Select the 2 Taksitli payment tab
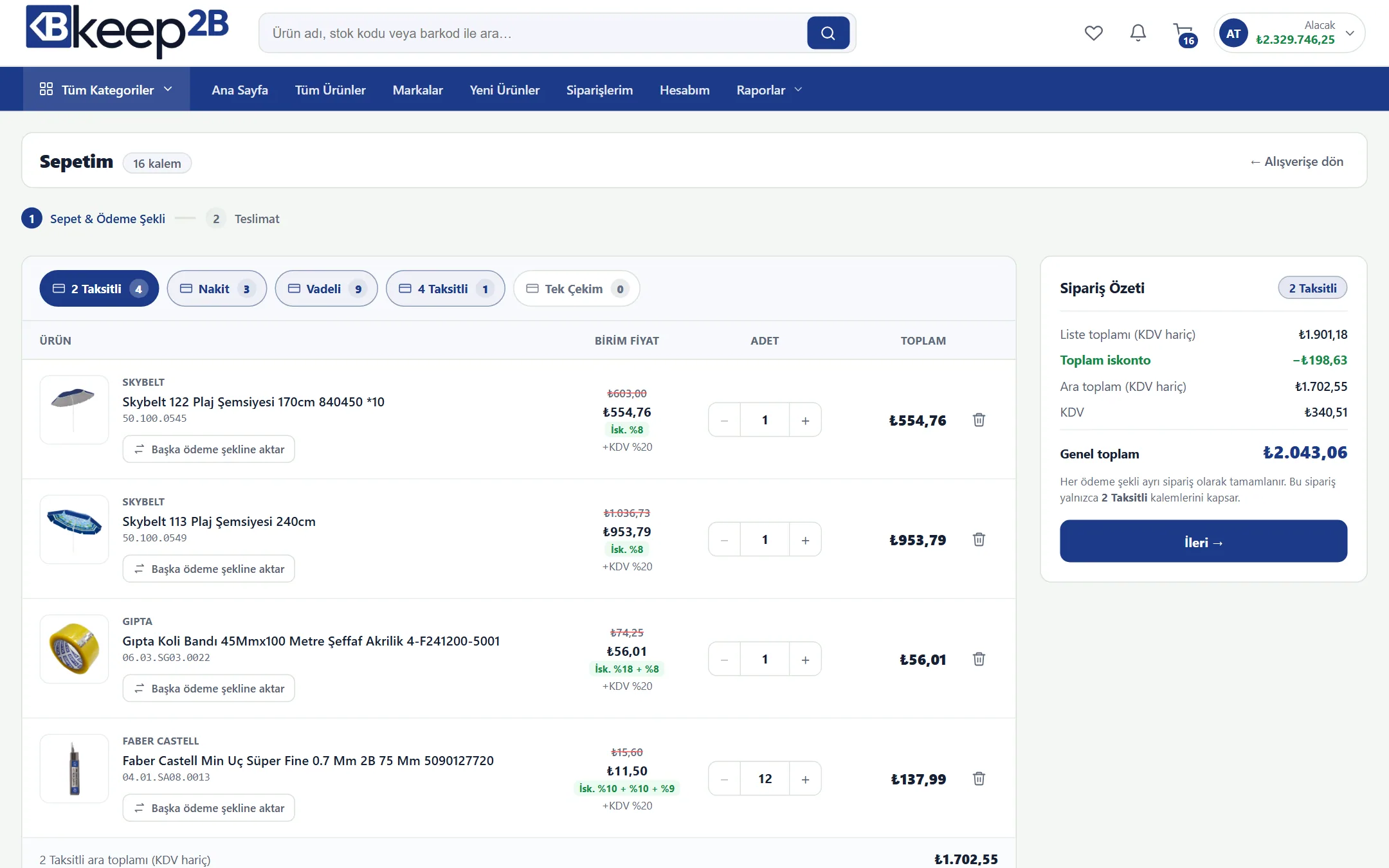The height and width of the screenshot is (868, 1389). (99, 289)
